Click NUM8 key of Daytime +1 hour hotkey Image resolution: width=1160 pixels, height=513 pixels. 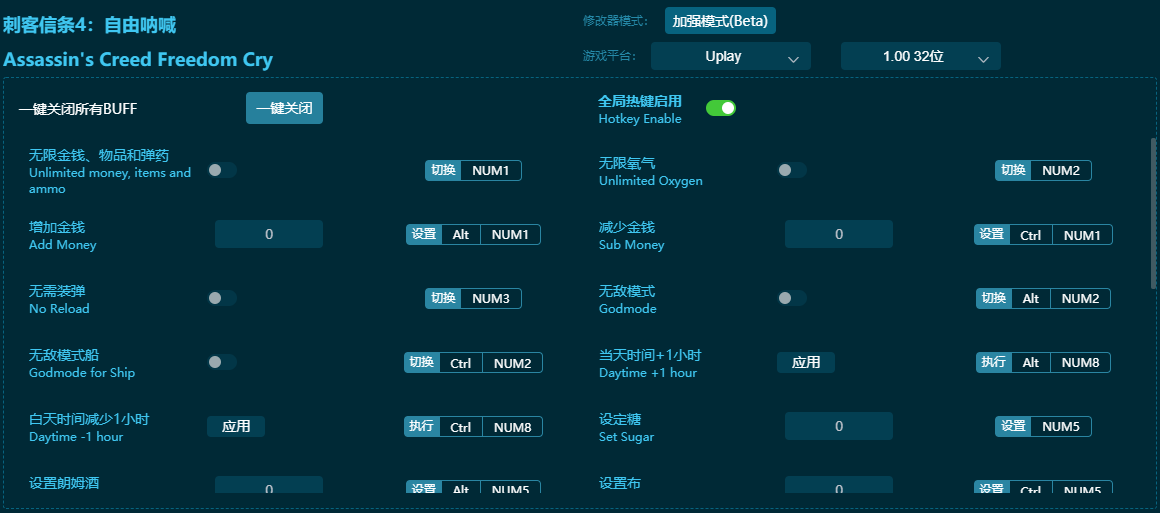tap(1080, 363)
